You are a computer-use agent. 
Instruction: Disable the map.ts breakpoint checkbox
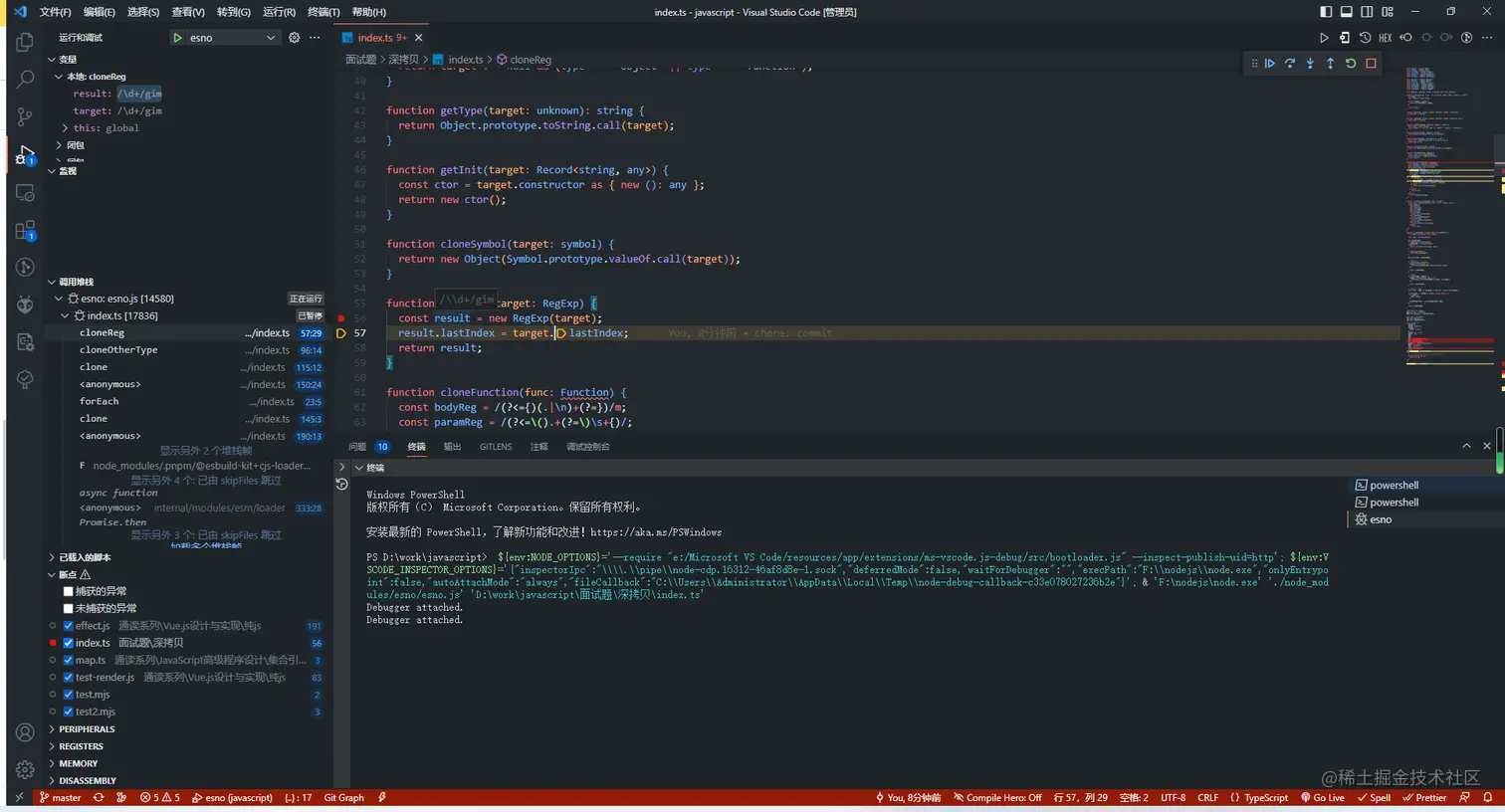(x=69, y=660)
